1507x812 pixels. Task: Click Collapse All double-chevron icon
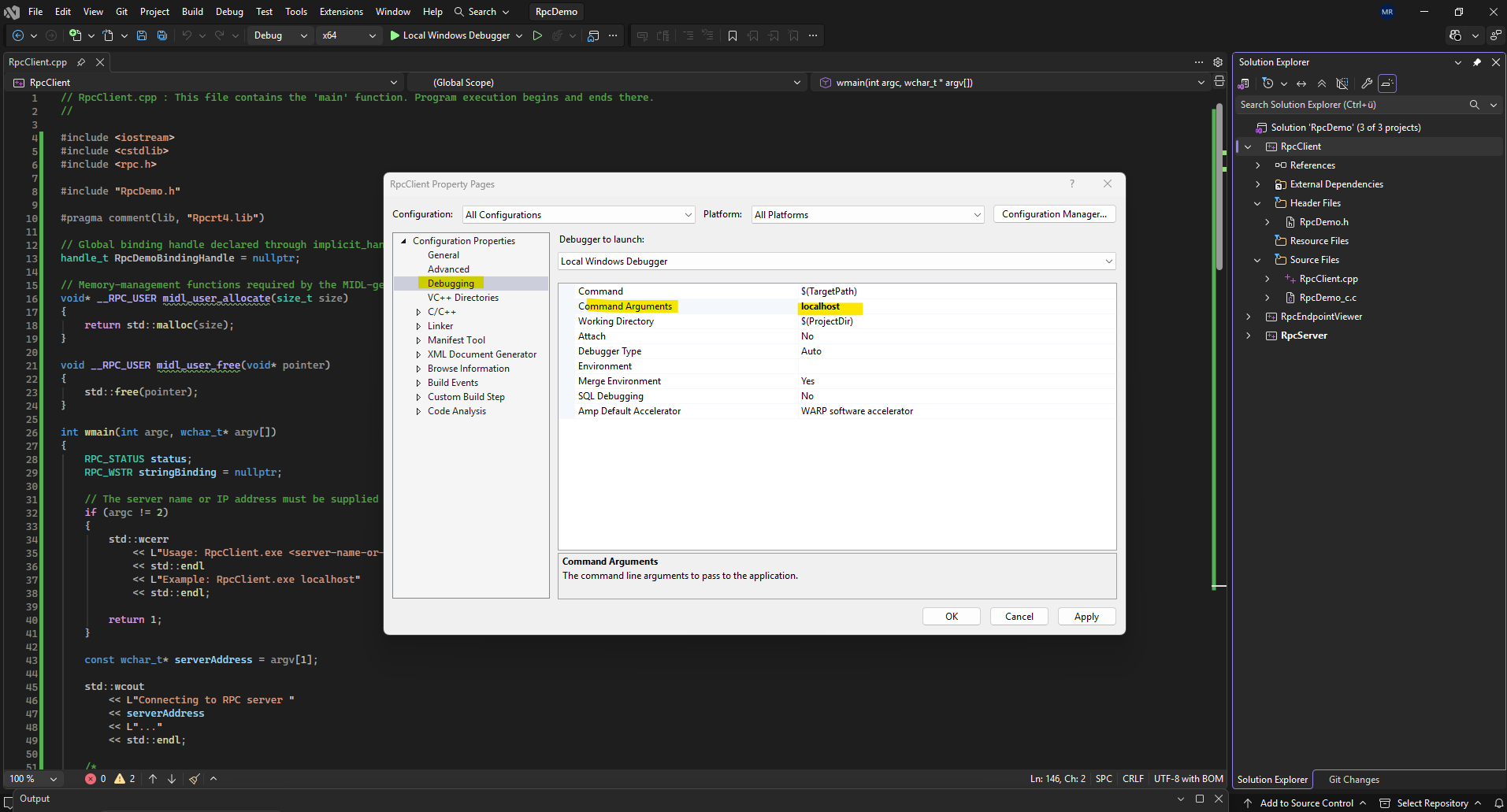pos(1322,83)
